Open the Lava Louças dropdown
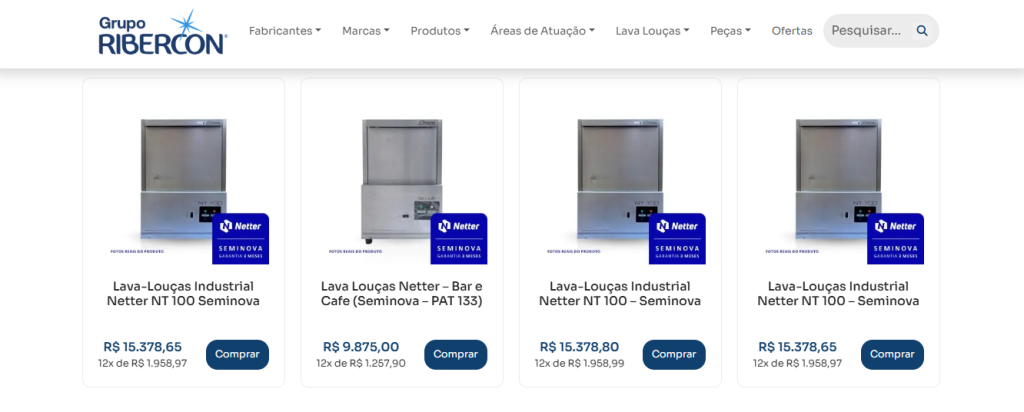Screen dimensions: 1024x412 click(652, 31)
